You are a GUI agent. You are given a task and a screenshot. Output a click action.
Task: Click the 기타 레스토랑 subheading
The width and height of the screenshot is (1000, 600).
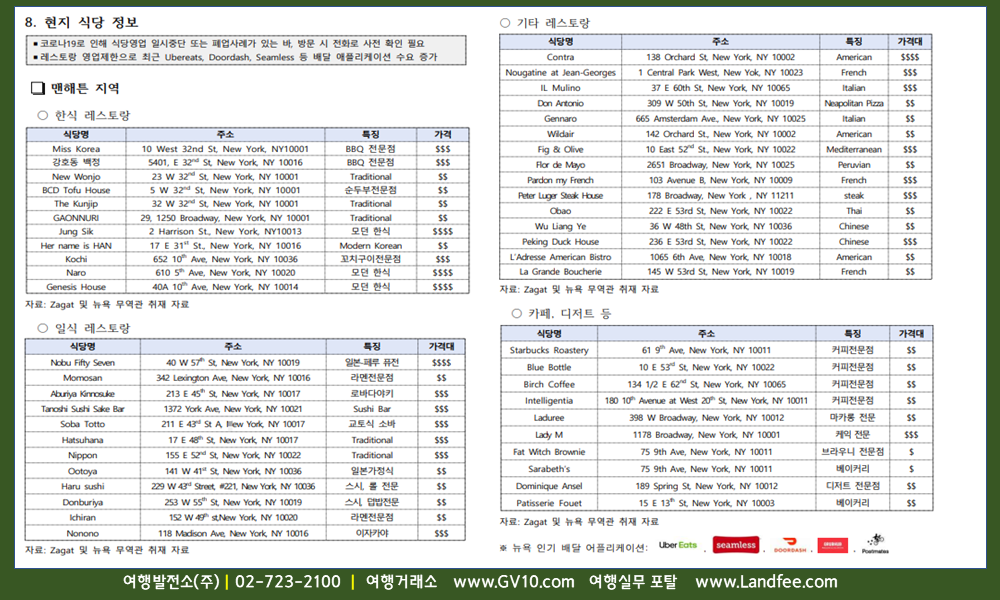click(x=554, y=23)
